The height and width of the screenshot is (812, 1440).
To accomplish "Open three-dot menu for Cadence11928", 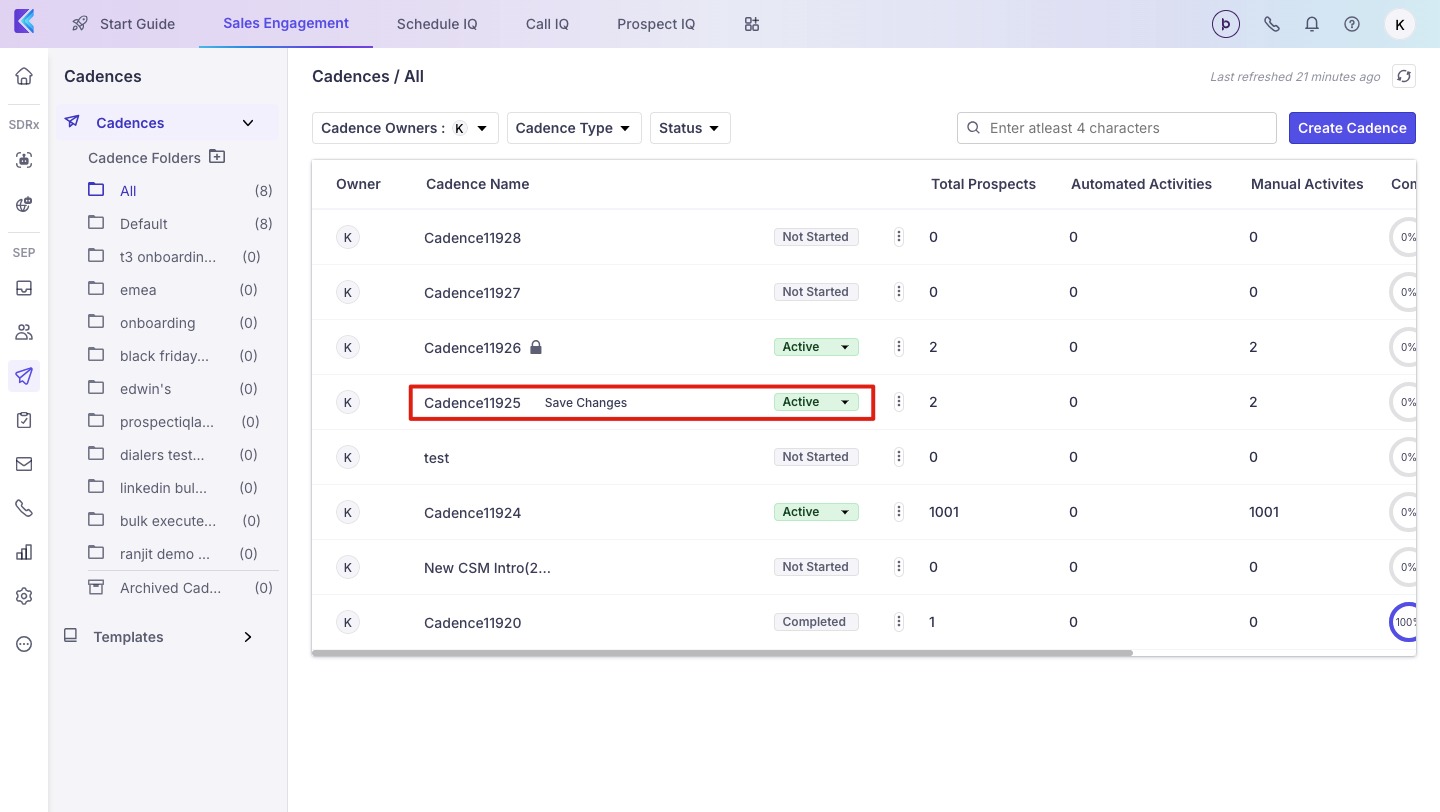I will (x=899, y=237).
